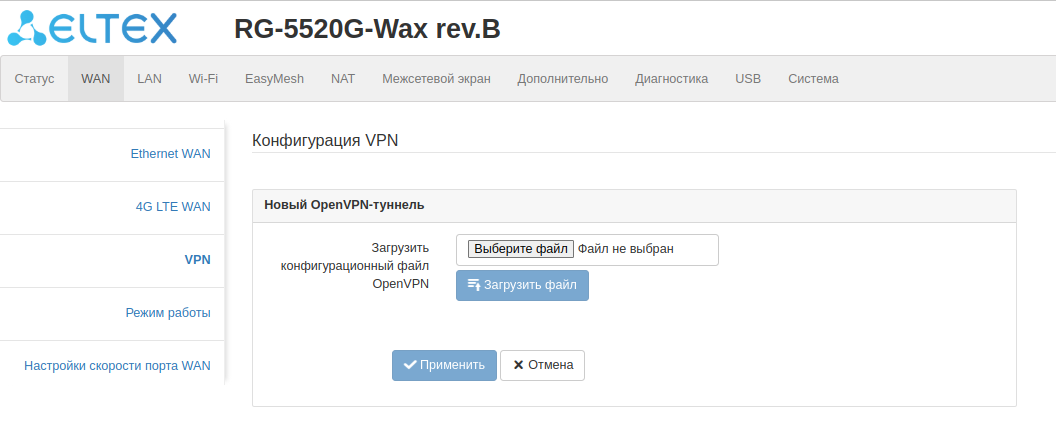Viewport: 1056px width, 433px height.
Task: Open the USB tab
Action: coord(748,79)
